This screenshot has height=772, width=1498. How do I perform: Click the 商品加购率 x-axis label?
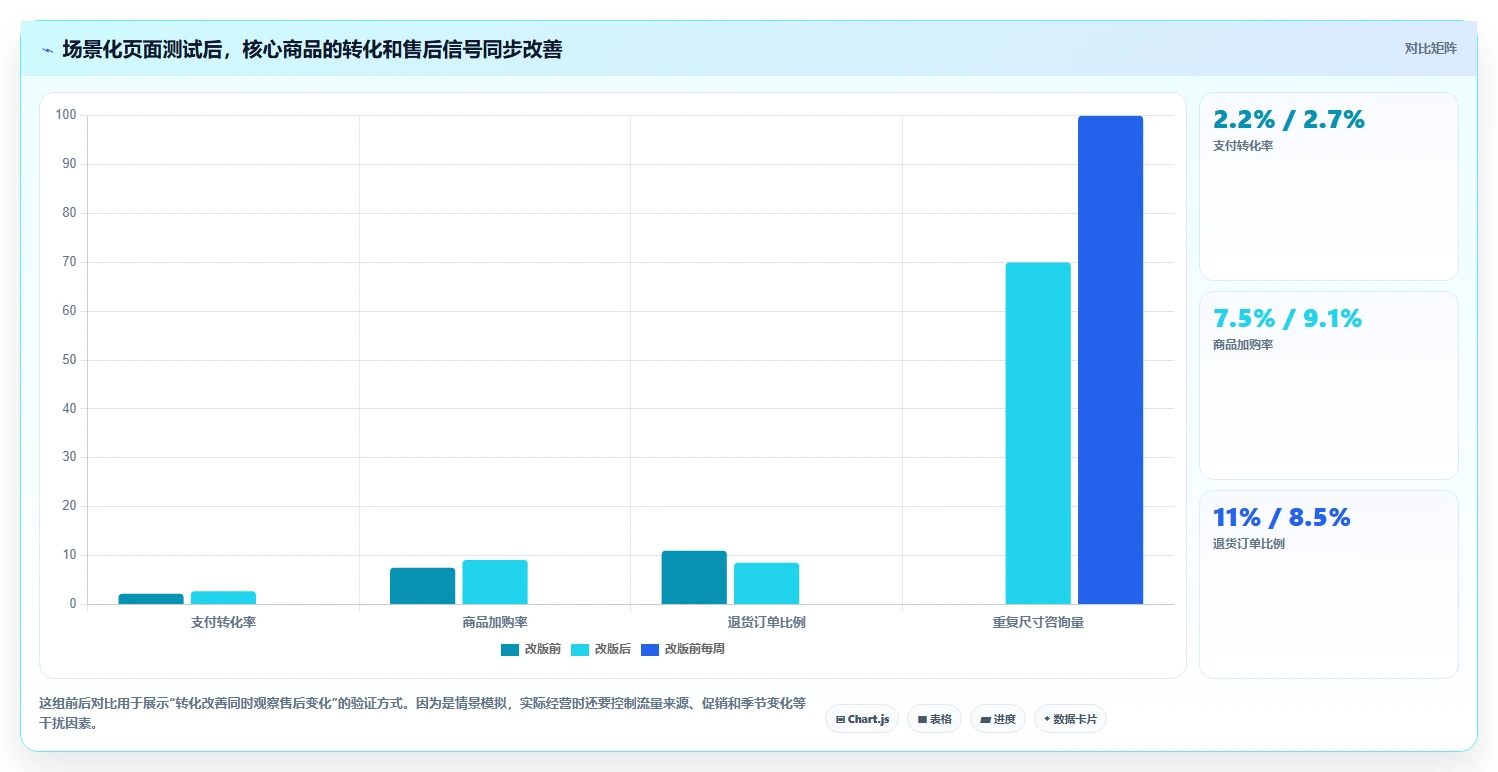(495, 622)
